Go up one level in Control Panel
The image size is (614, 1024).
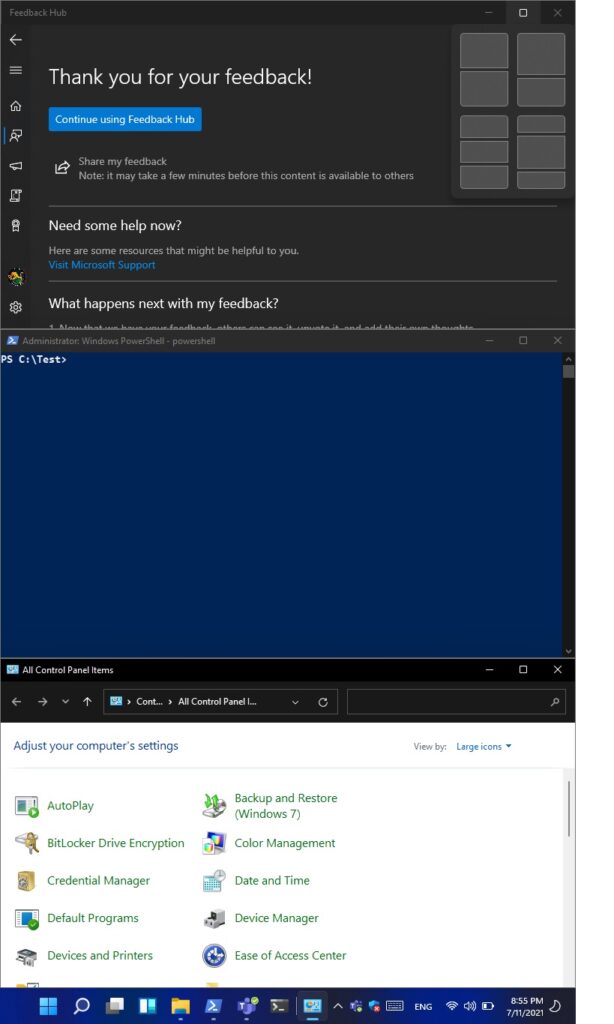click(x=87, y=702)
